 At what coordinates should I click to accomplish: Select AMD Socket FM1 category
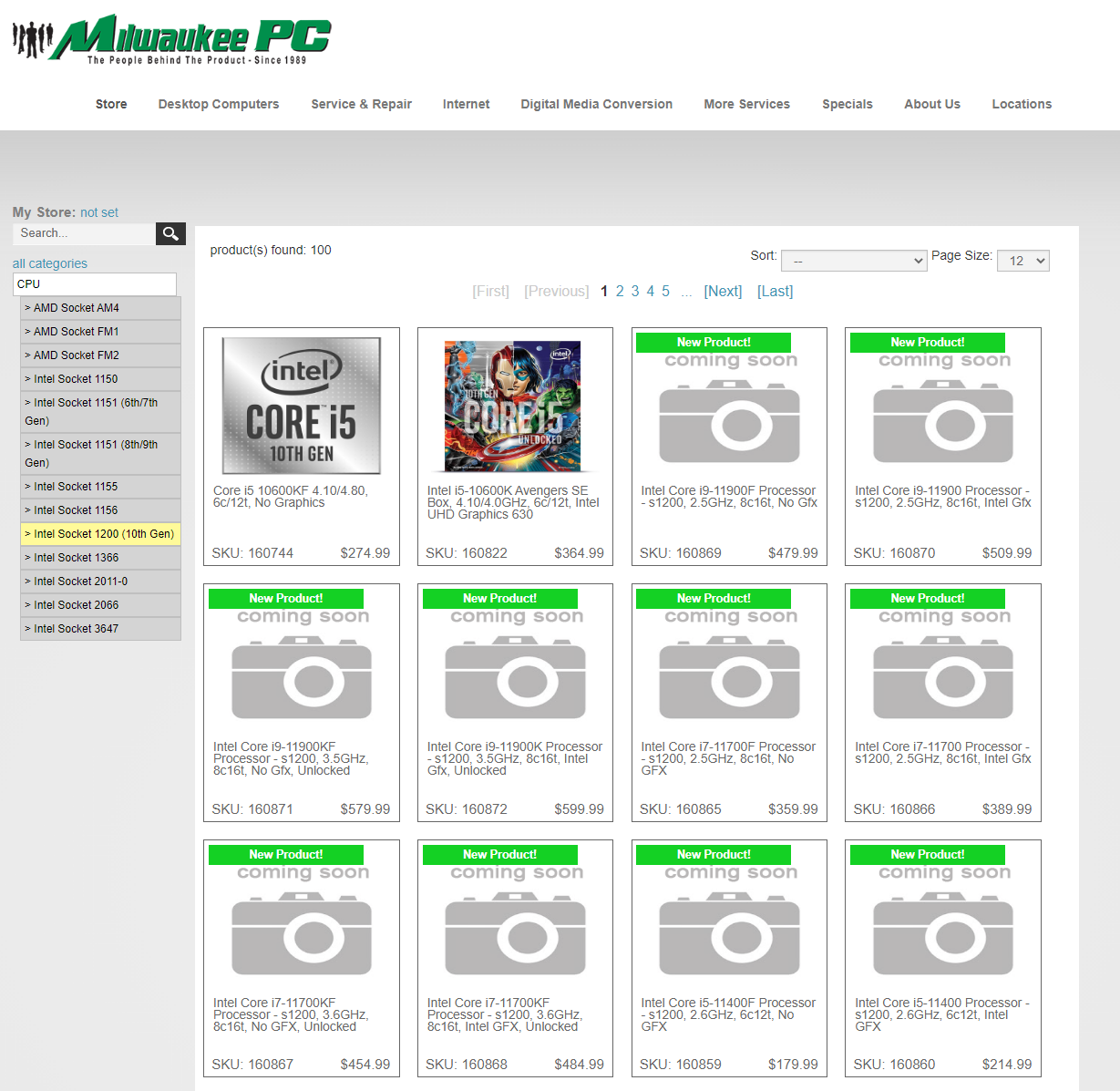coord(101,332)
